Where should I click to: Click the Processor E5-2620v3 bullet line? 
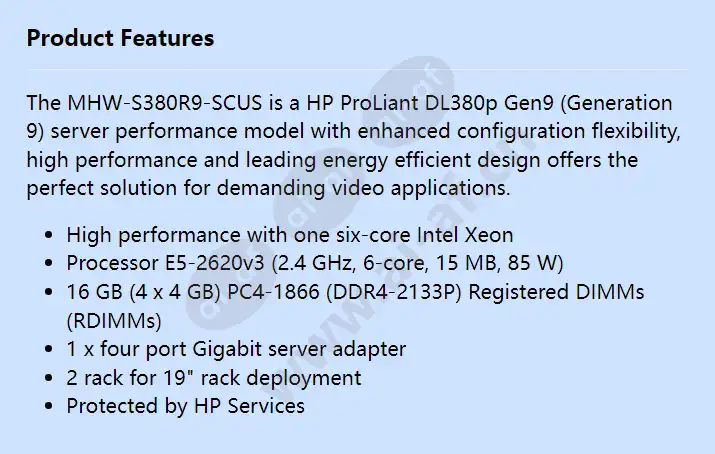click(x=315, y=263)
